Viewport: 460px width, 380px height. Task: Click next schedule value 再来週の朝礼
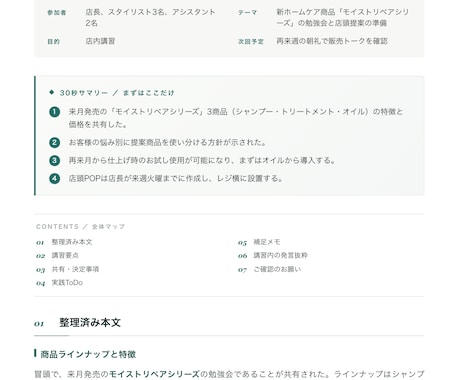[332, 41]
